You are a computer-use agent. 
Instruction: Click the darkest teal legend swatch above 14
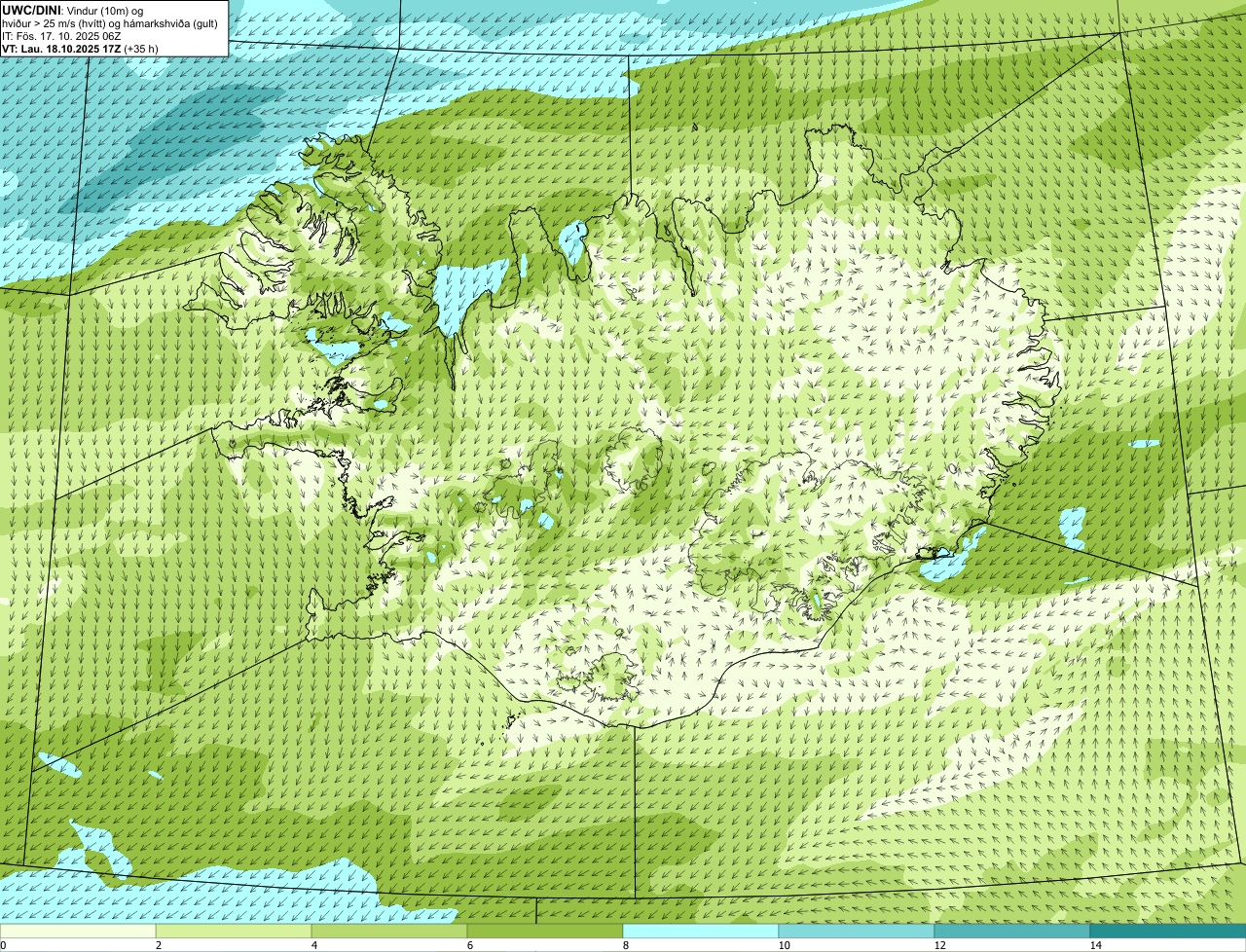tap(1168, 931)
